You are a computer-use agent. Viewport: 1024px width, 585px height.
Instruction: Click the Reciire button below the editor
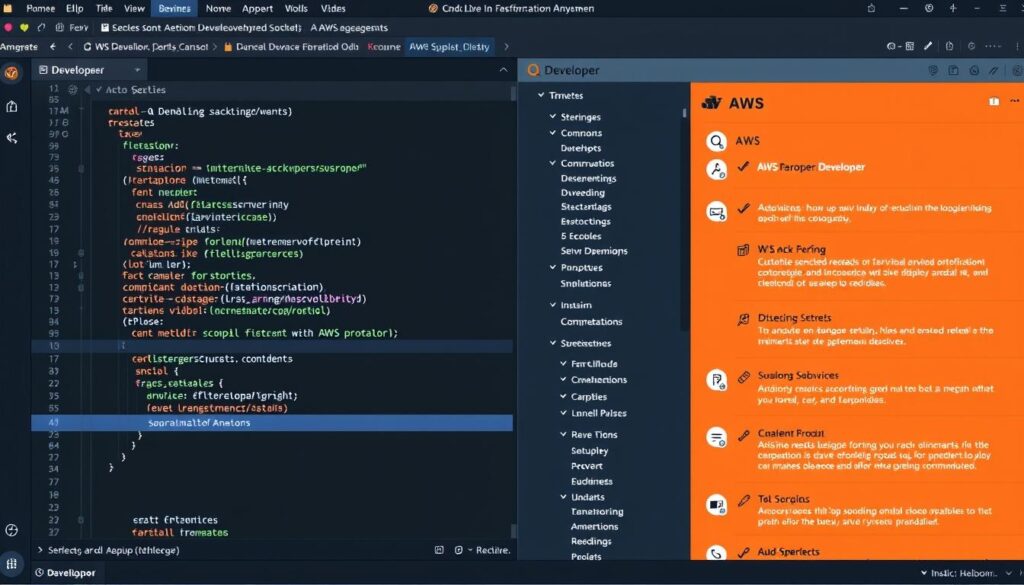coord(493,550)
